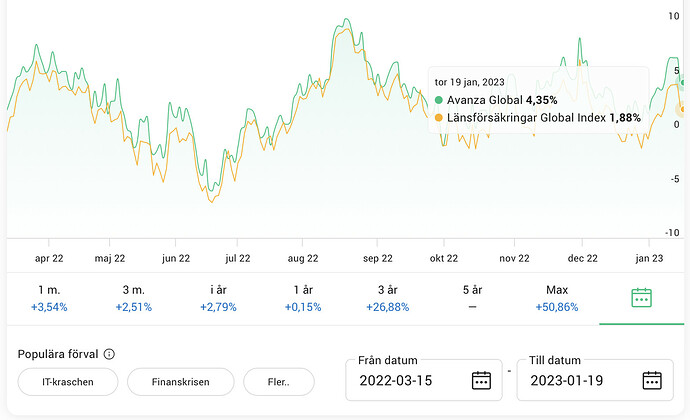Click the +0,15% return value
690x420 pixels.
pos(303,307)
